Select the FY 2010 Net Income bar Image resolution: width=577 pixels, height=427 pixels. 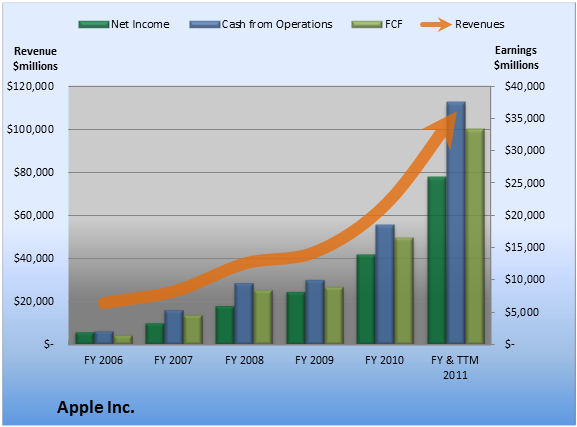pos(366,299)
